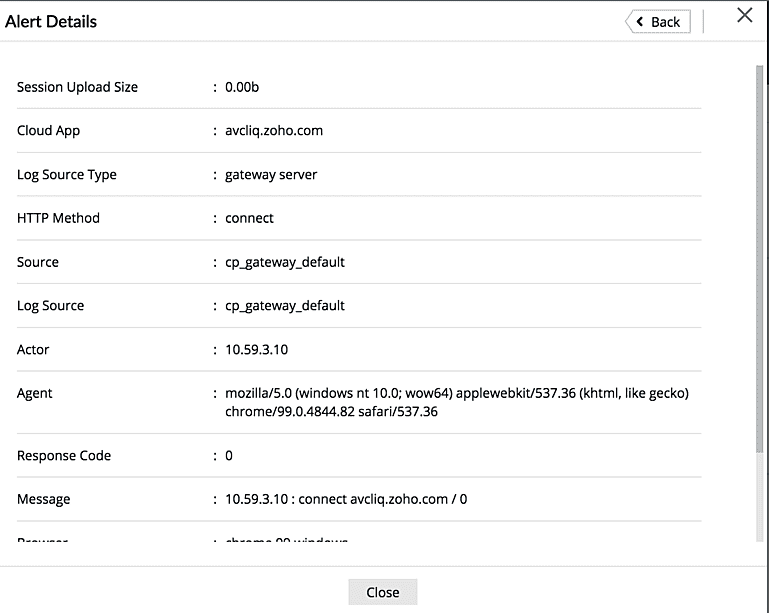Select the connect HTTP method value
This screenshot has width=769, height=613.
click(x=249, y=218)
